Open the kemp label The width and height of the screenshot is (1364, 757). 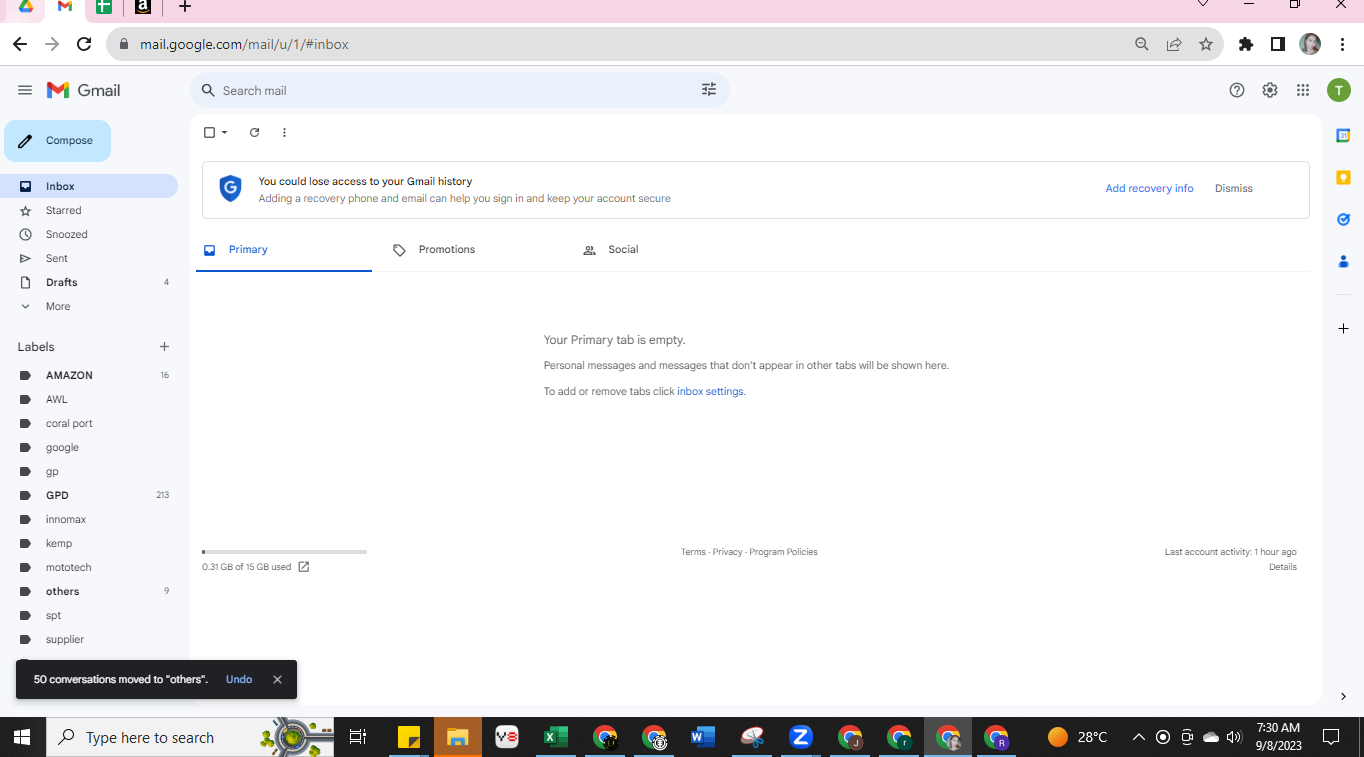[x=89, y=543]
